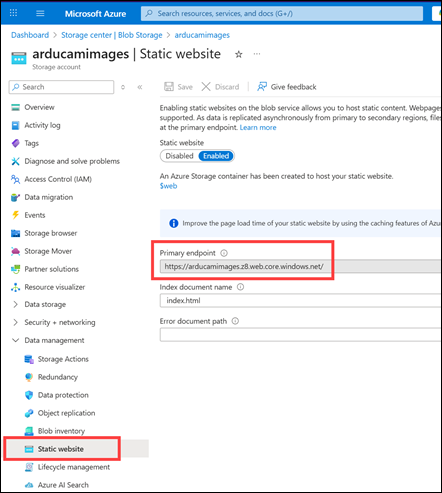442x493 pixels.
Task: Click the Error document path info icon
Action: coord(235,321)
